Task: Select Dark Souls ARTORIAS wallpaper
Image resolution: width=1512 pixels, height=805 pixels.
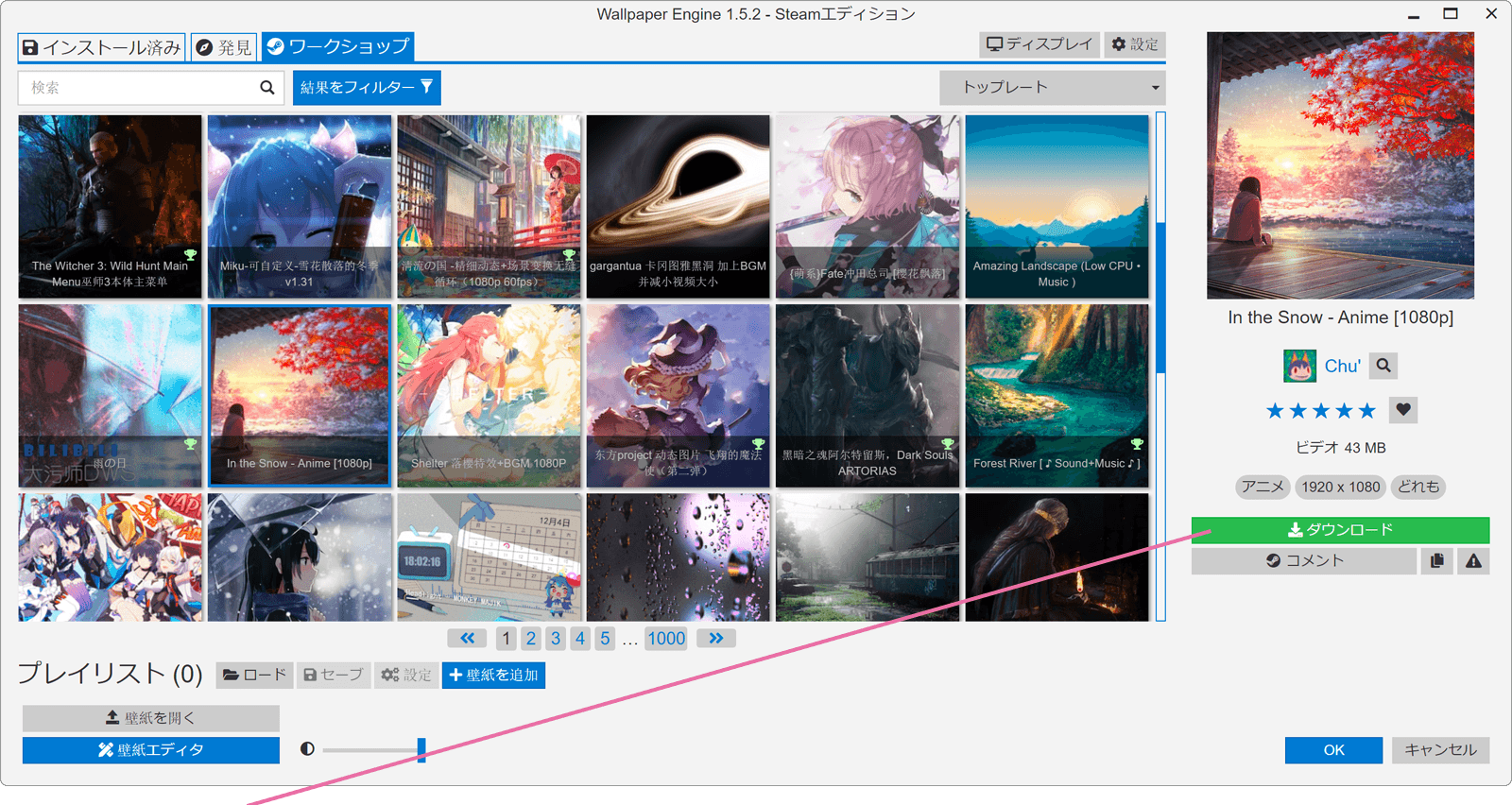Action: (x=868, y=395)
